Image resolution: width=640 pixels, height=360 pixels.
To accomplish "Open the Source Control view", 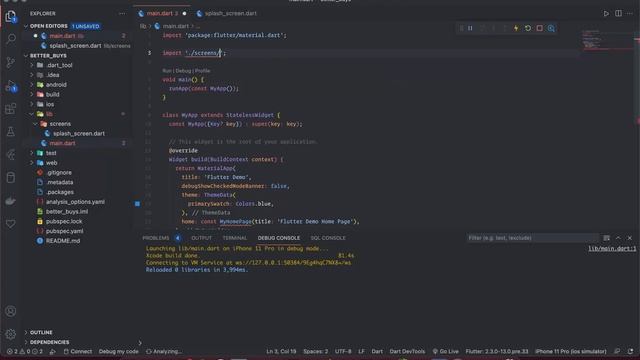I will point(11,62).
